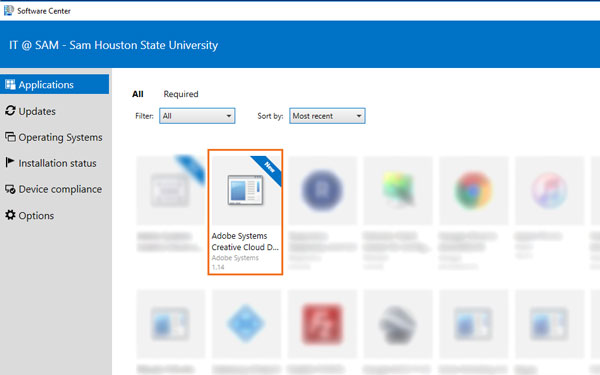This screenshot has height=375, width=600.
Task: Click the blurred iTunes music note icon
Action: tap(549, 191)
